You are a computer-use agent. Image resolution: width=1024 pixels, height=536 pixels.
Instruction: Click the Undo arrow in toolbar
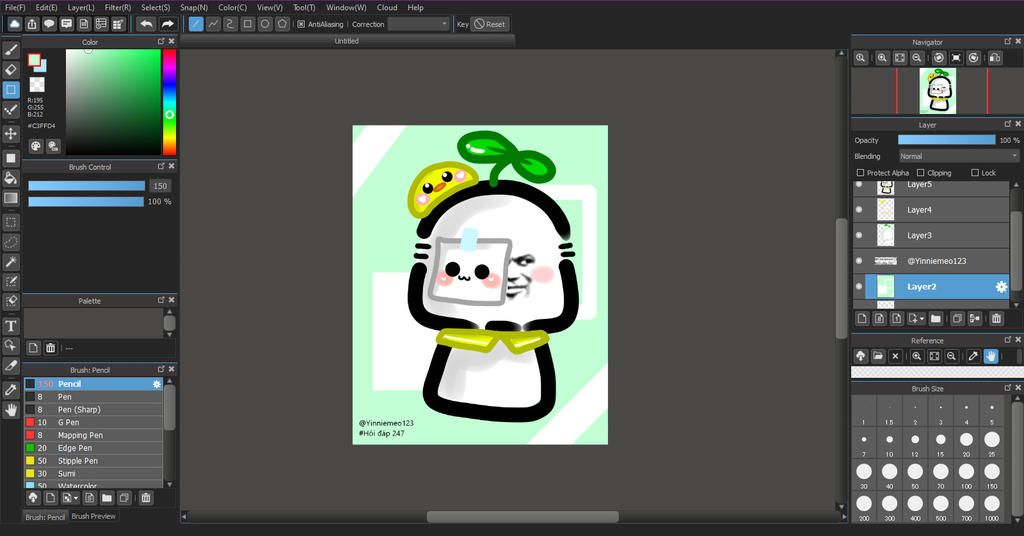[x=147, y=24]
